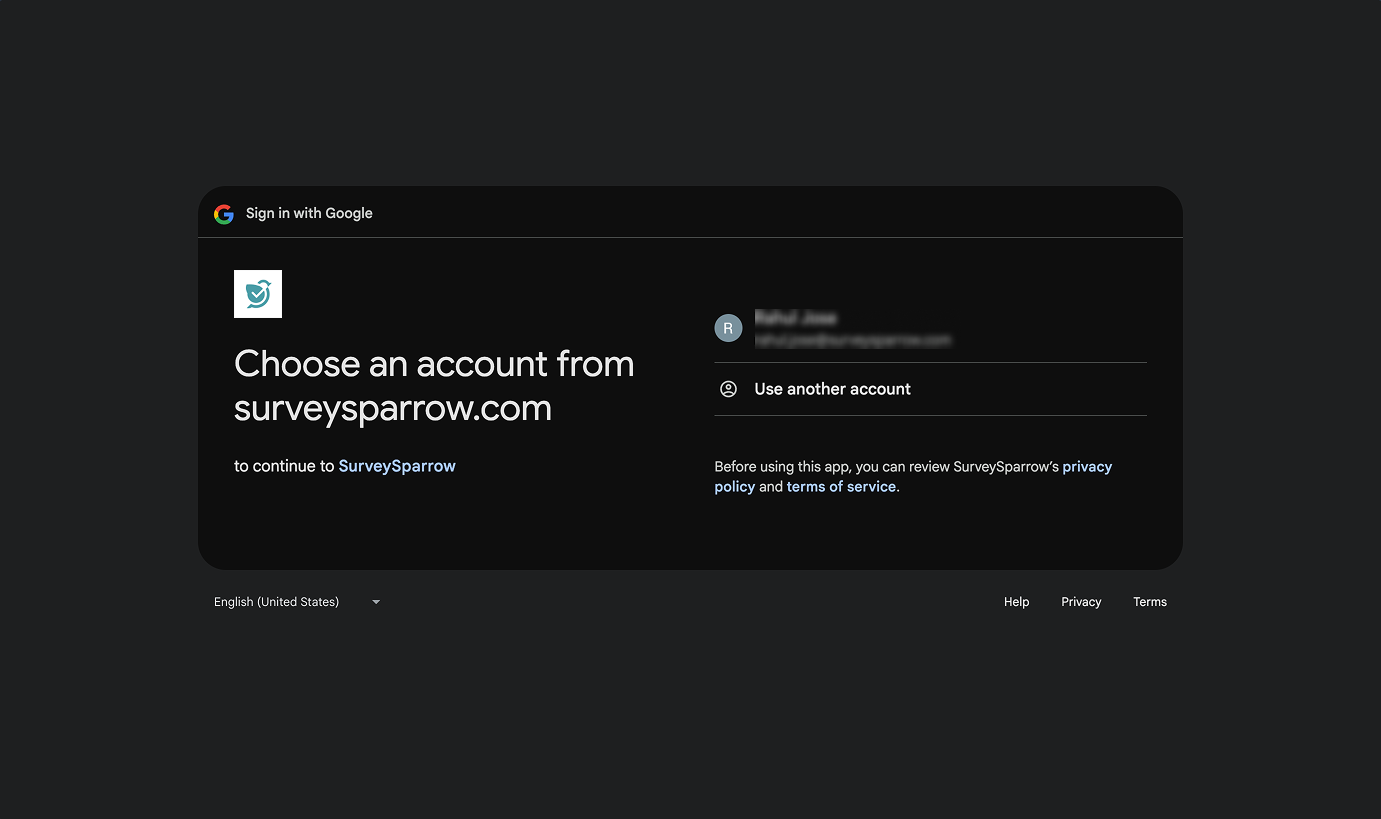Viewport: 1381px width, 819px height.
Task: Select the English (United States) language selector
Action: 277,602
